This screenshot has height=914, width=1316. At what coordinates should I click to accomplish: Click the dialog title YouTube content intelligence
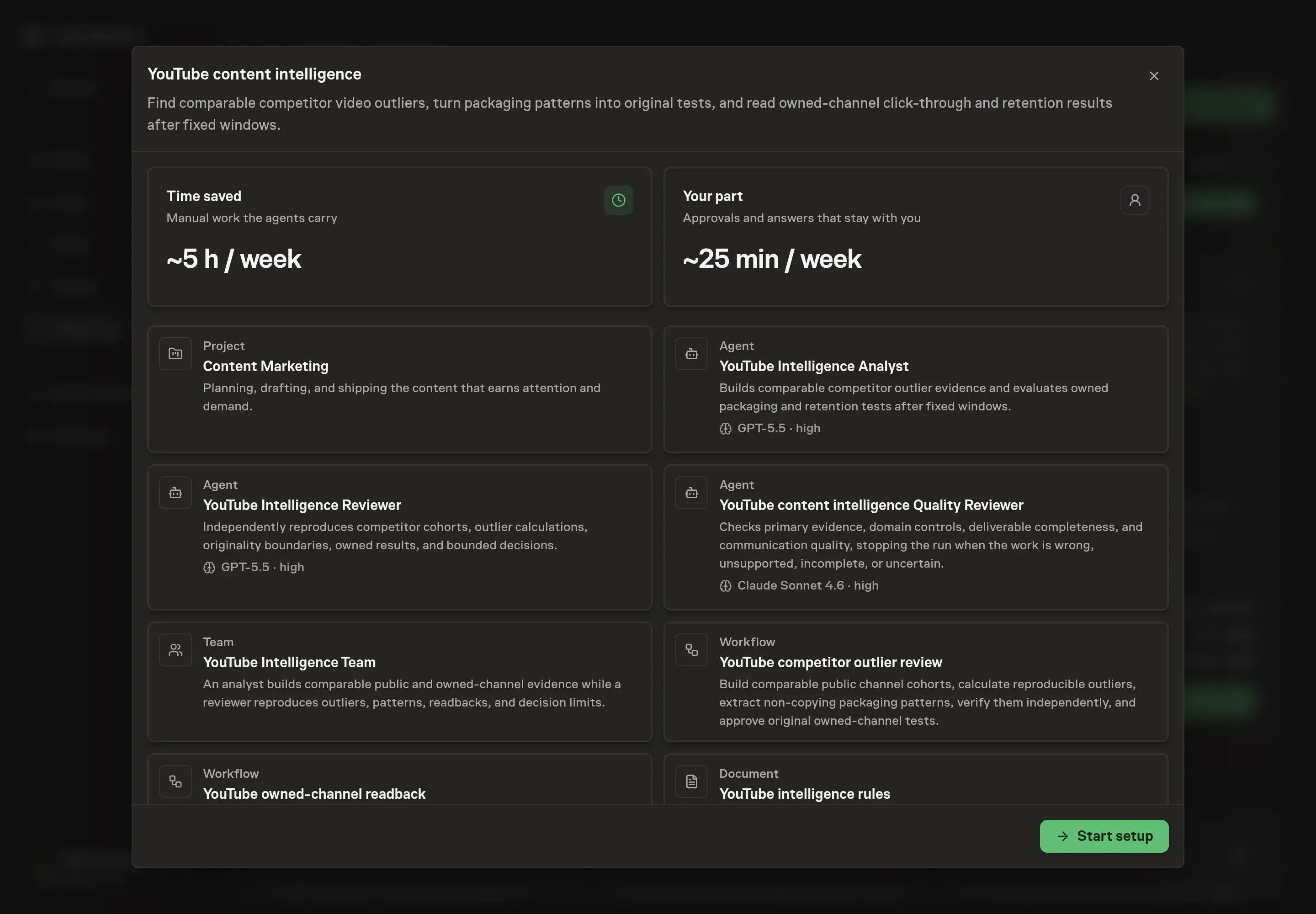(x=254, y=74)
